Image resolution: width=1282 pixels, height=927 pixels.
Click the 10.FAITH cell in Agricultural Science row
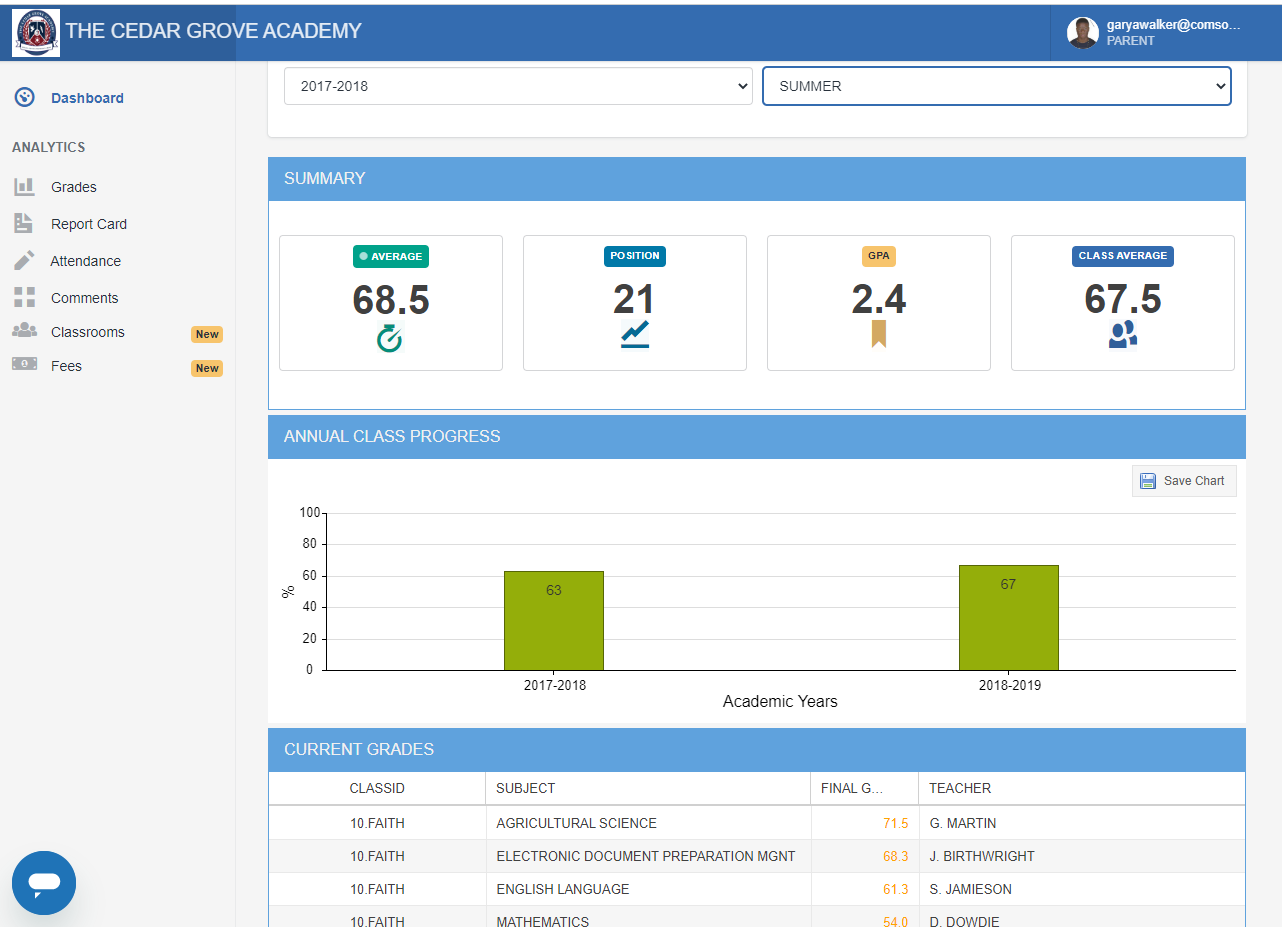tap(377, 823)
